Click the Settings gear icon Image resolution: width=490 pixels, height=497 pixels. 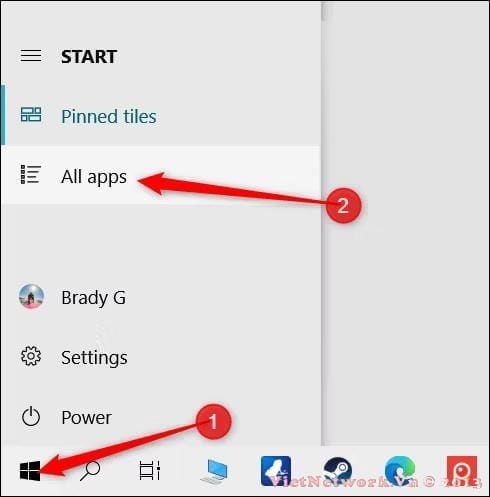(x=31, y=356)
